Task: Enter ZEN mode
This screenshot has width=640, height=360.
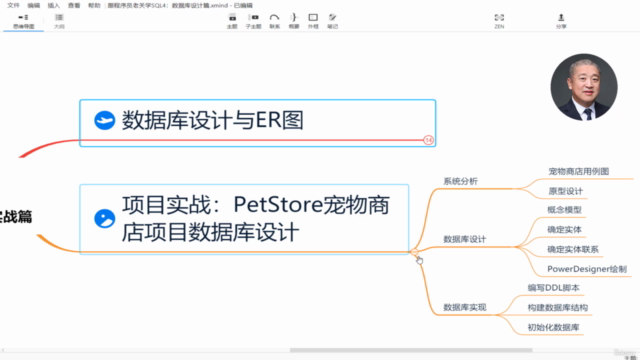Action: [x=499, y=21]
